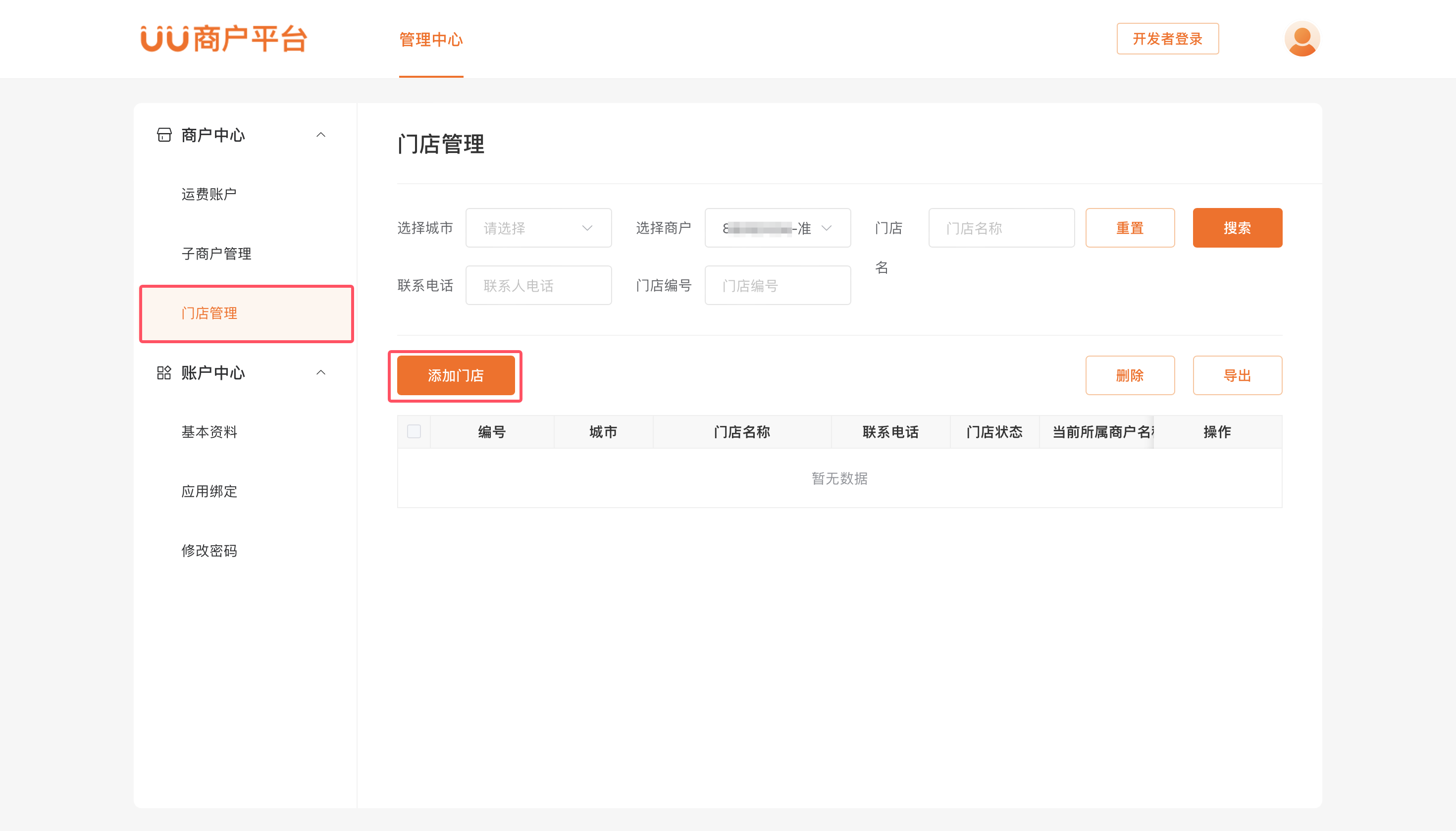Image resolution: width=1456 pixels, height=831 pixels.
Task: Go to 子商户管理 in the sidebar
Action: point(216,254)
